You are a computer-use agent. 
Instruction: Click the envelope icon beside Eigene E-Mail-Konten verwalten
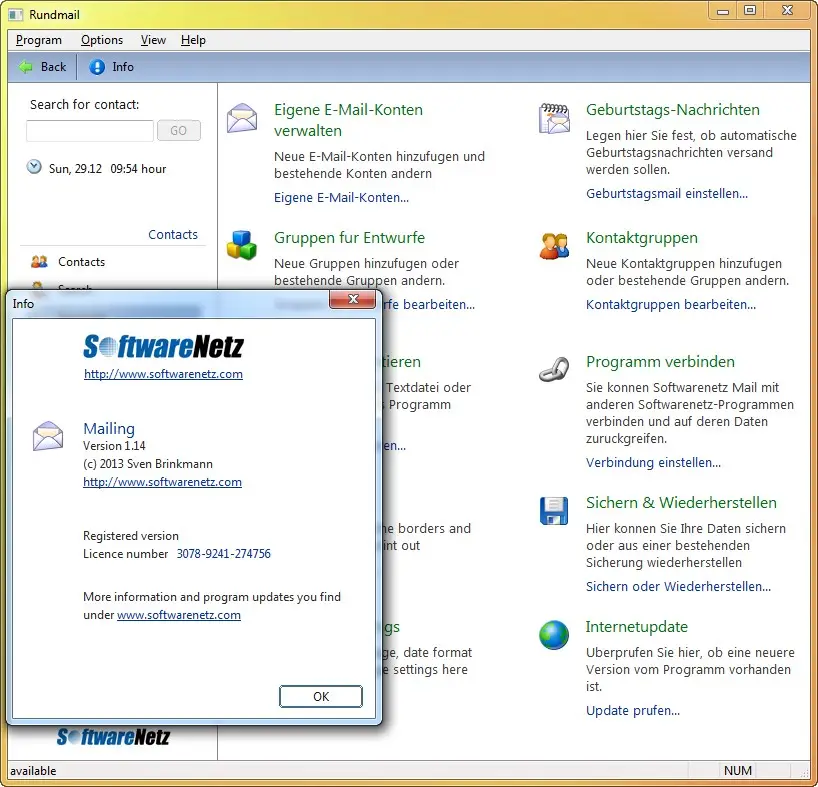[242, 117]
